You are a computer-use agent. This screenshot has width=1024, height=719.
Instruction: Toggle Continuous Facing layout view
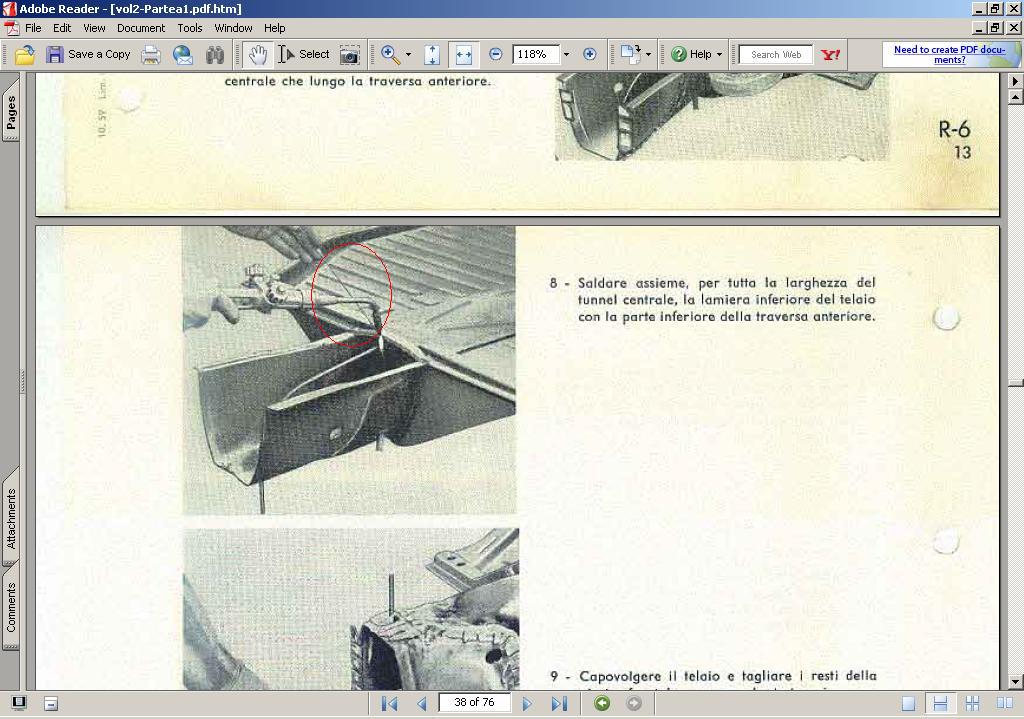coord(971,703)
